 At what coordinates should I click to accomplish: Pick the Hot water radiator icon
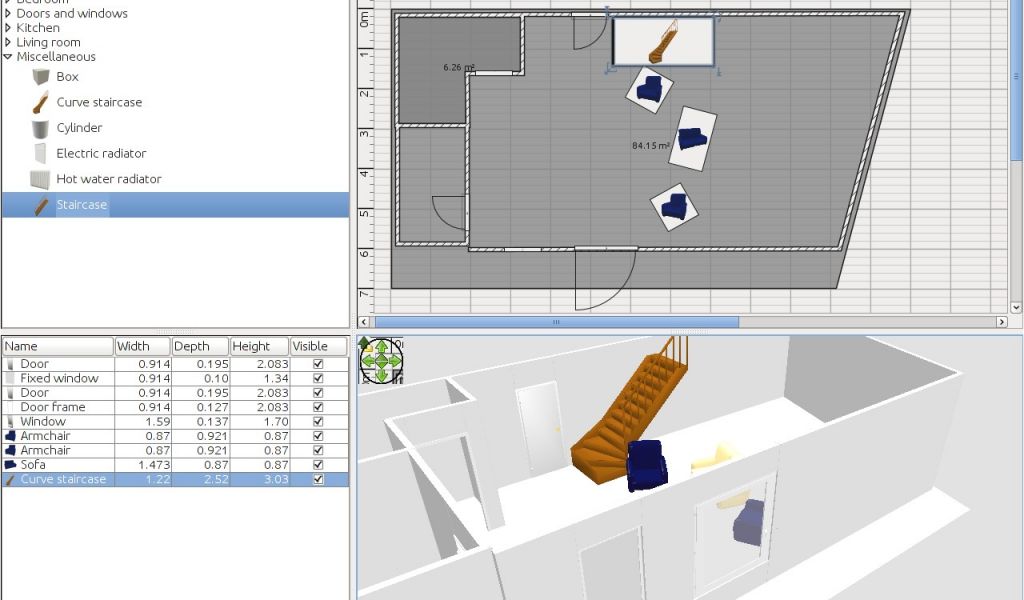(x=40, y=179)
